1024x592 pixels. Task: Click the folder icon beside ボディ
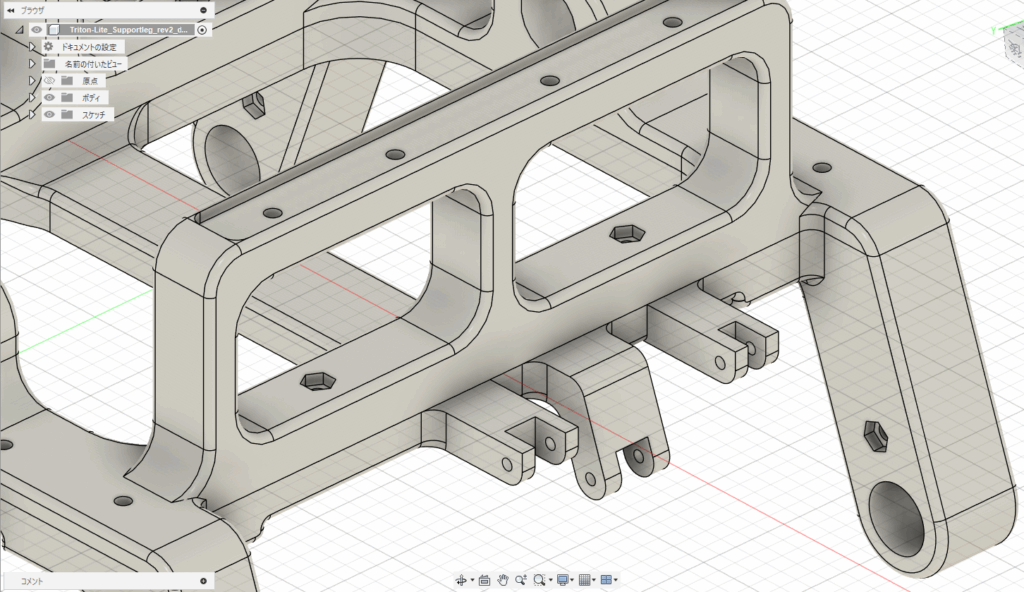click(67, 97)
